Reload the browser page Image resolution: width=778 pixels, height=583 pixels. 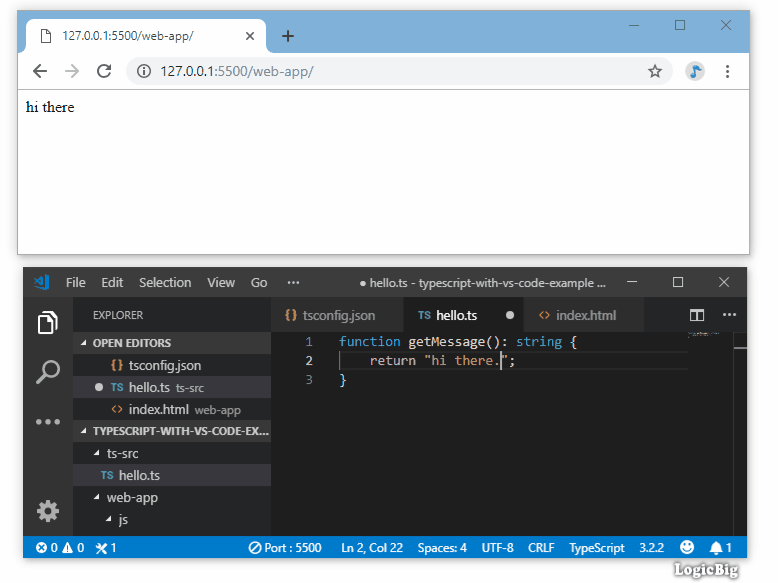(x=104, y=71)
